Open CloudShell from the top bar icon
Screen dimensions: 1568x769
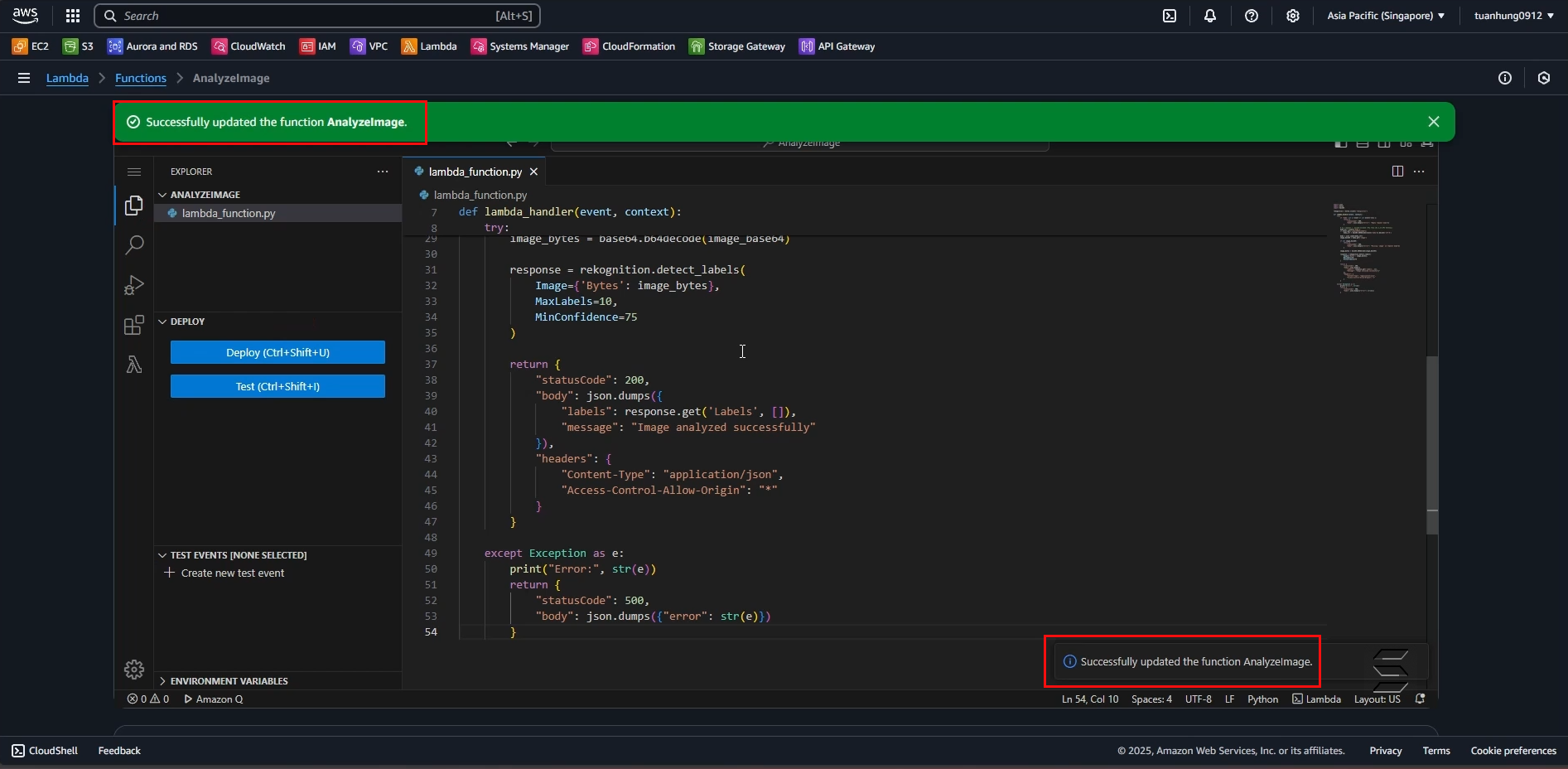[x=1170, y=16]
